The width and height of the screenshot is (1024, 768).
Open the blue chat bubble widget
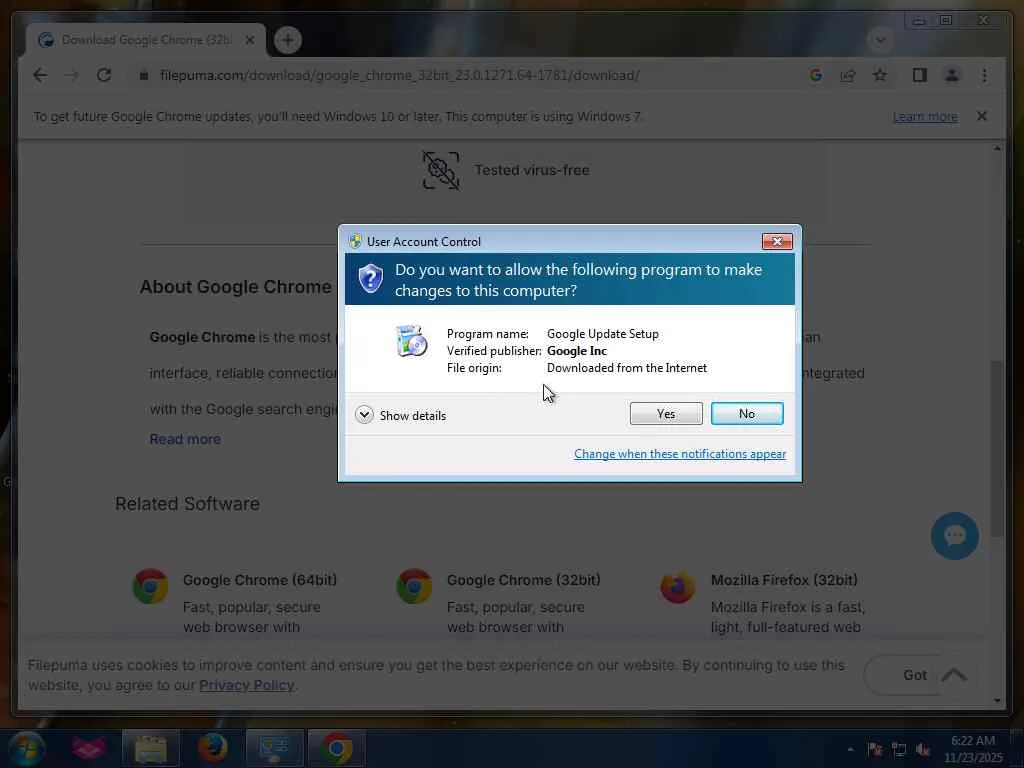point(954,536)
